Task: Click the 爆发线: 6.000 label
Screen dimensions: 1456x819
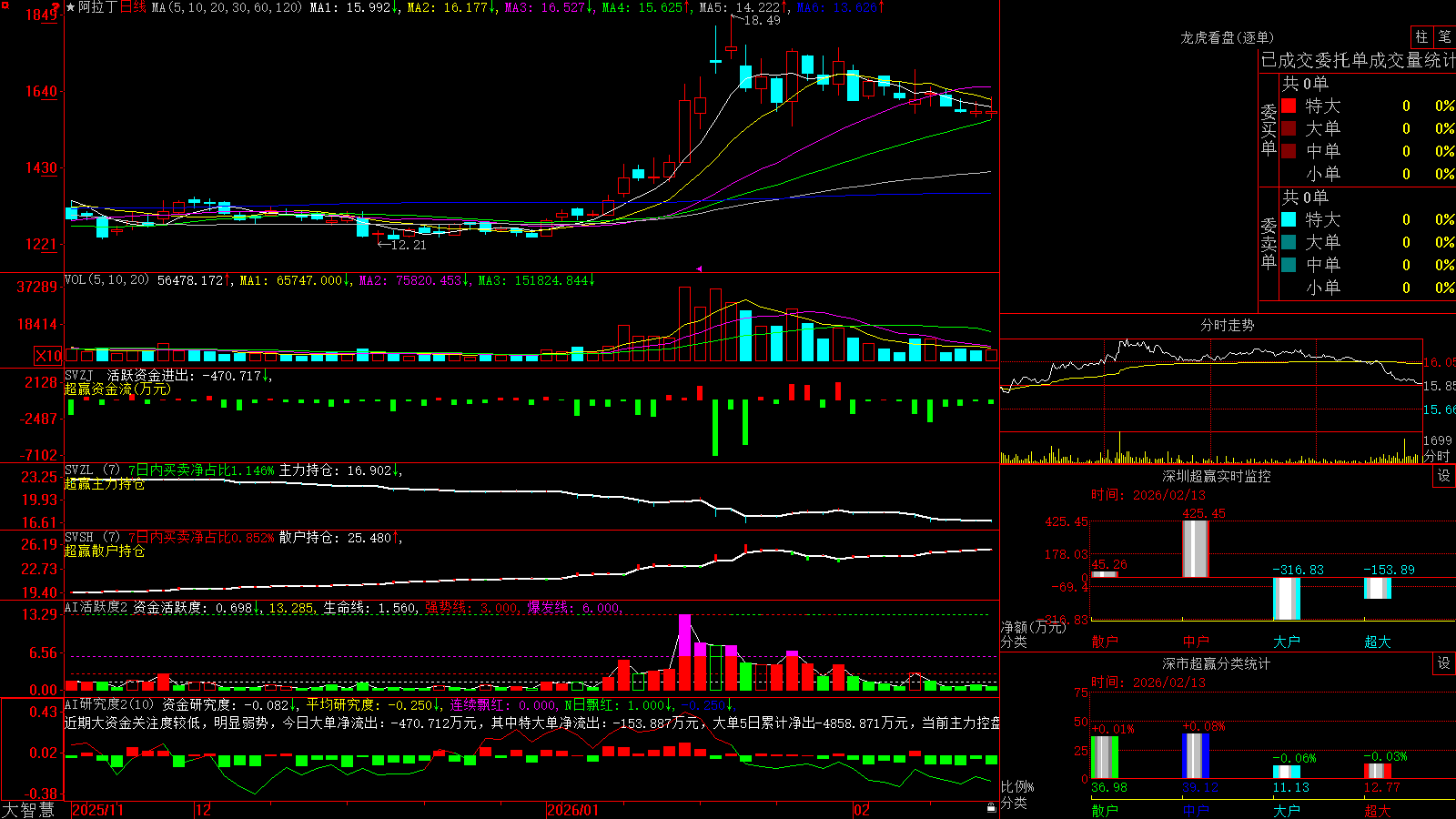Action: 574,608
